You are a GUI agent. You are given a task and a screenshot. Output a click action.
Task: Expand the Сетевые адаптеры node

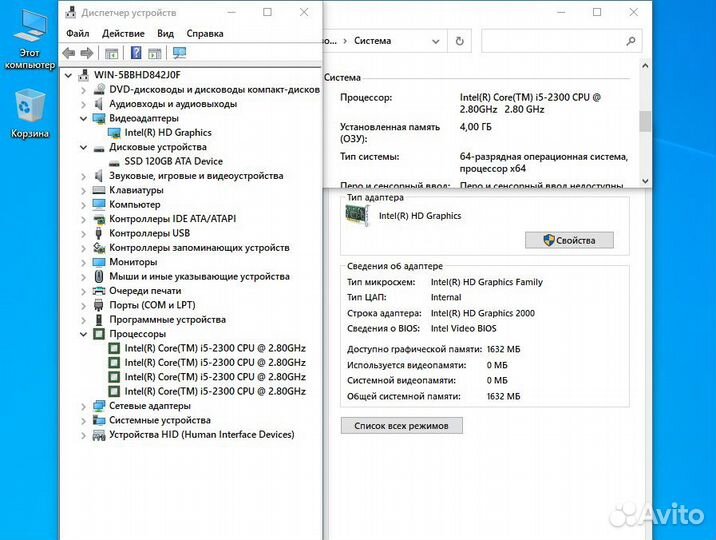pos(83,406)
